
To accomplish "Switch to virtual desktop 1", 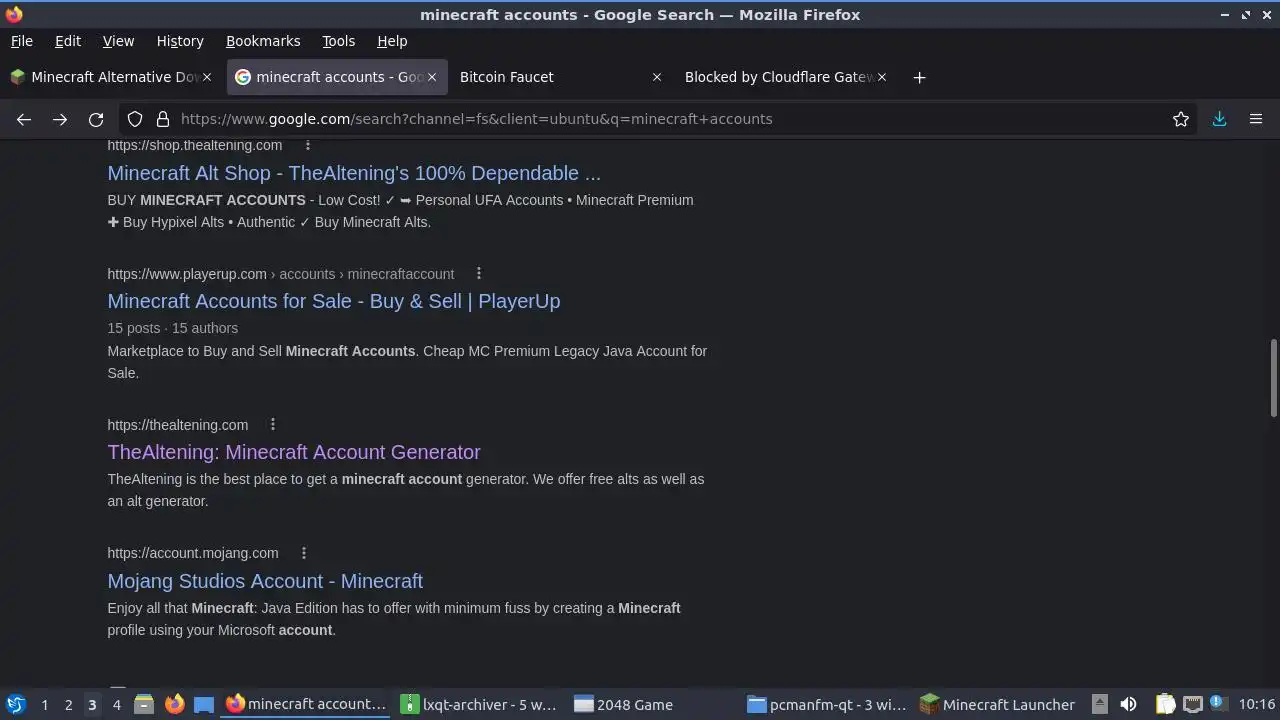I will click(44, 704).
